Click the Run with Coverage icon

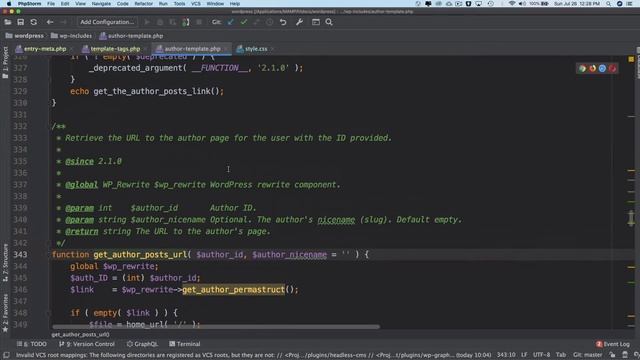click(173, 22)
